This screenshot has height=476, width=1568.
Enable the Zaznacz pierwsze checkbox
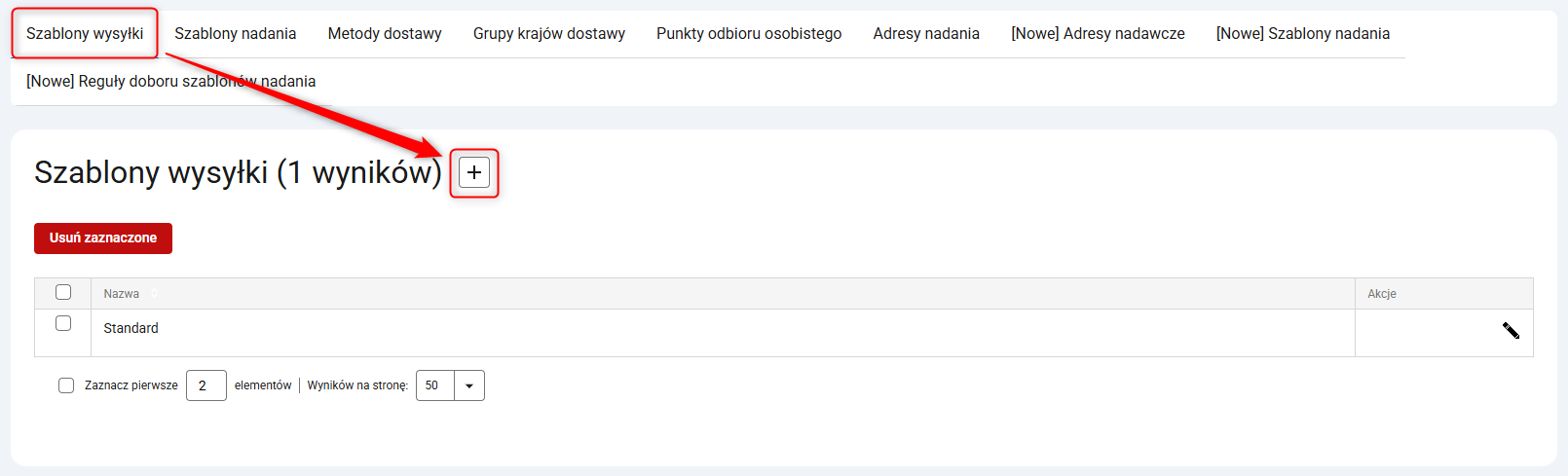(x=66, y=385)
